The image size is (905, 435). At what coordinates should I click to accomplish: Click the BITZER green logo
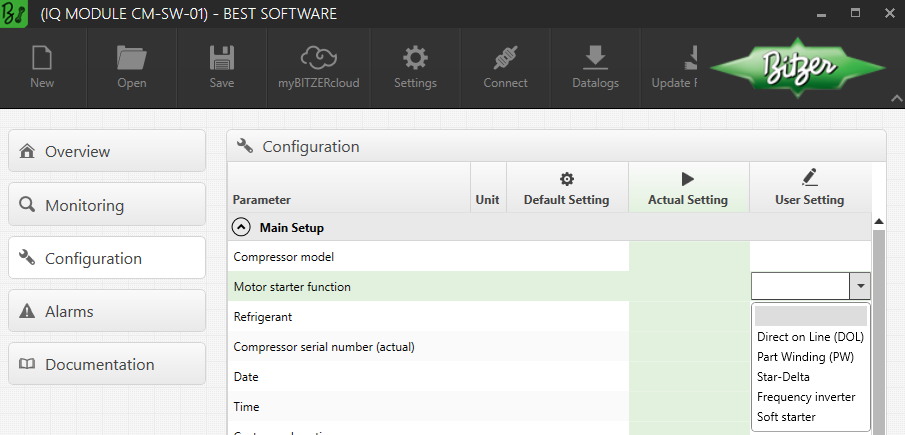[x=798, y=68]
